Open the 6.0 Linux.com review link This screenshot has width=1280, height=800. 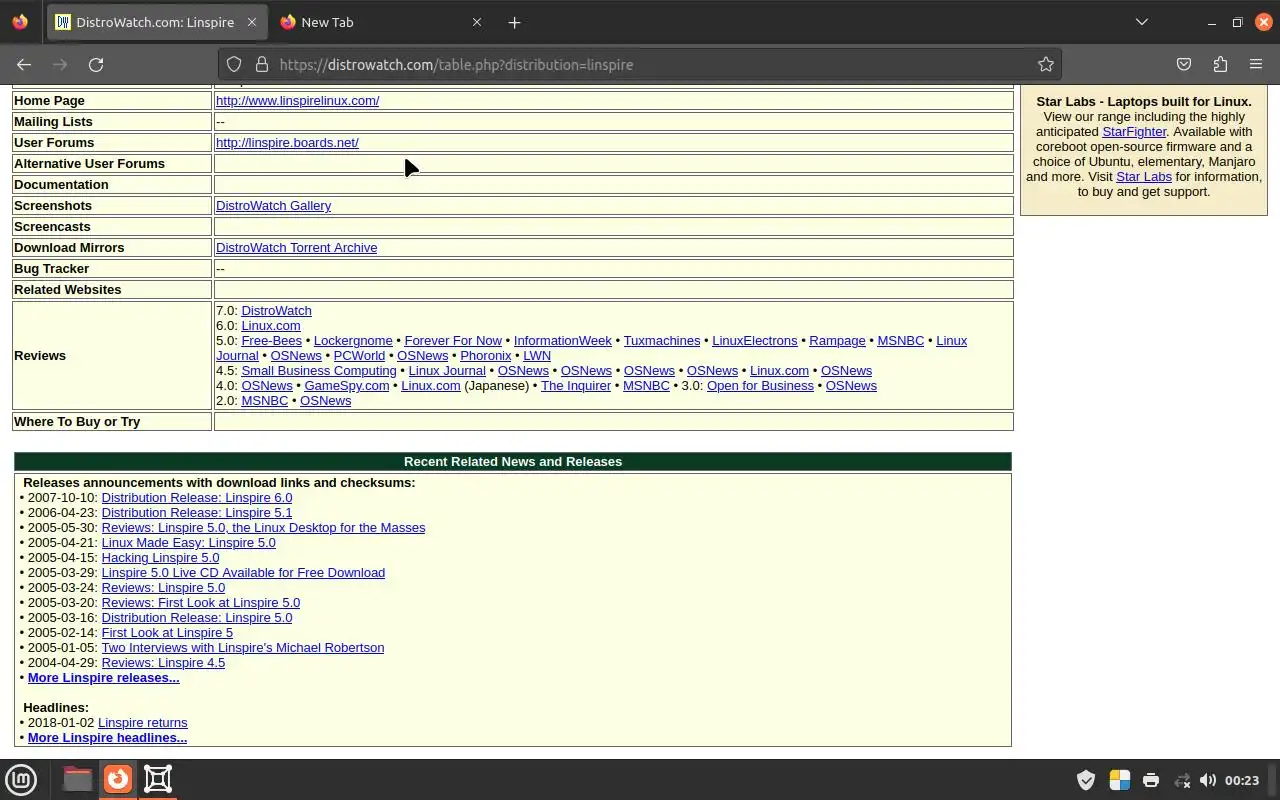click(x=271, y=326)
